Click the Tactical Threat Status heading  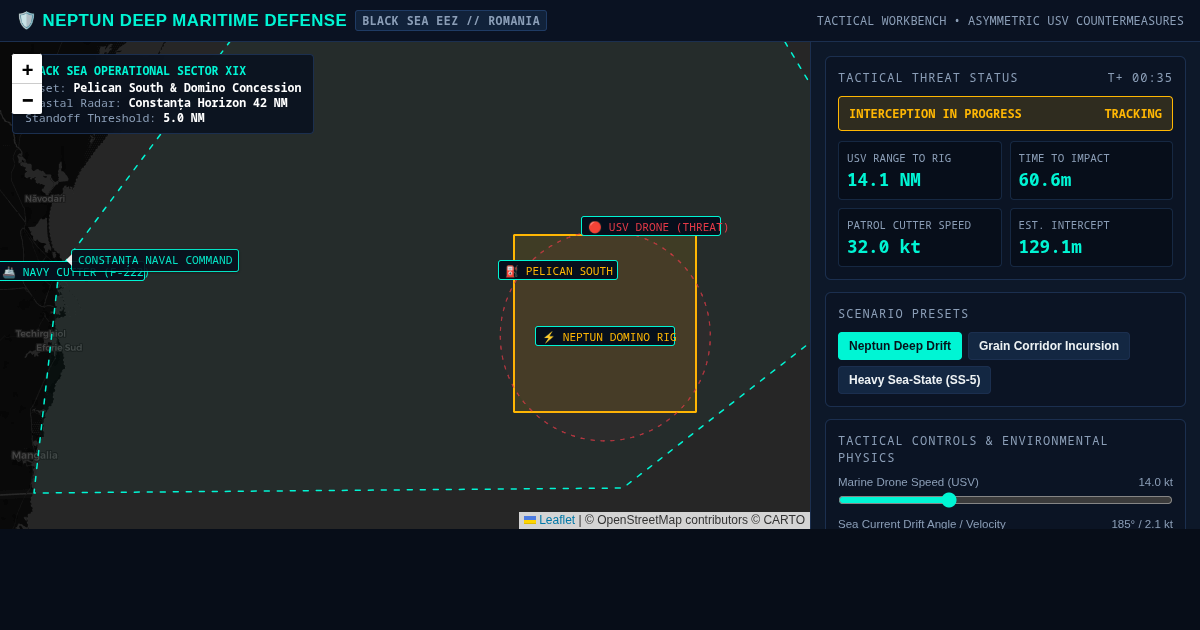click(928, 78)
